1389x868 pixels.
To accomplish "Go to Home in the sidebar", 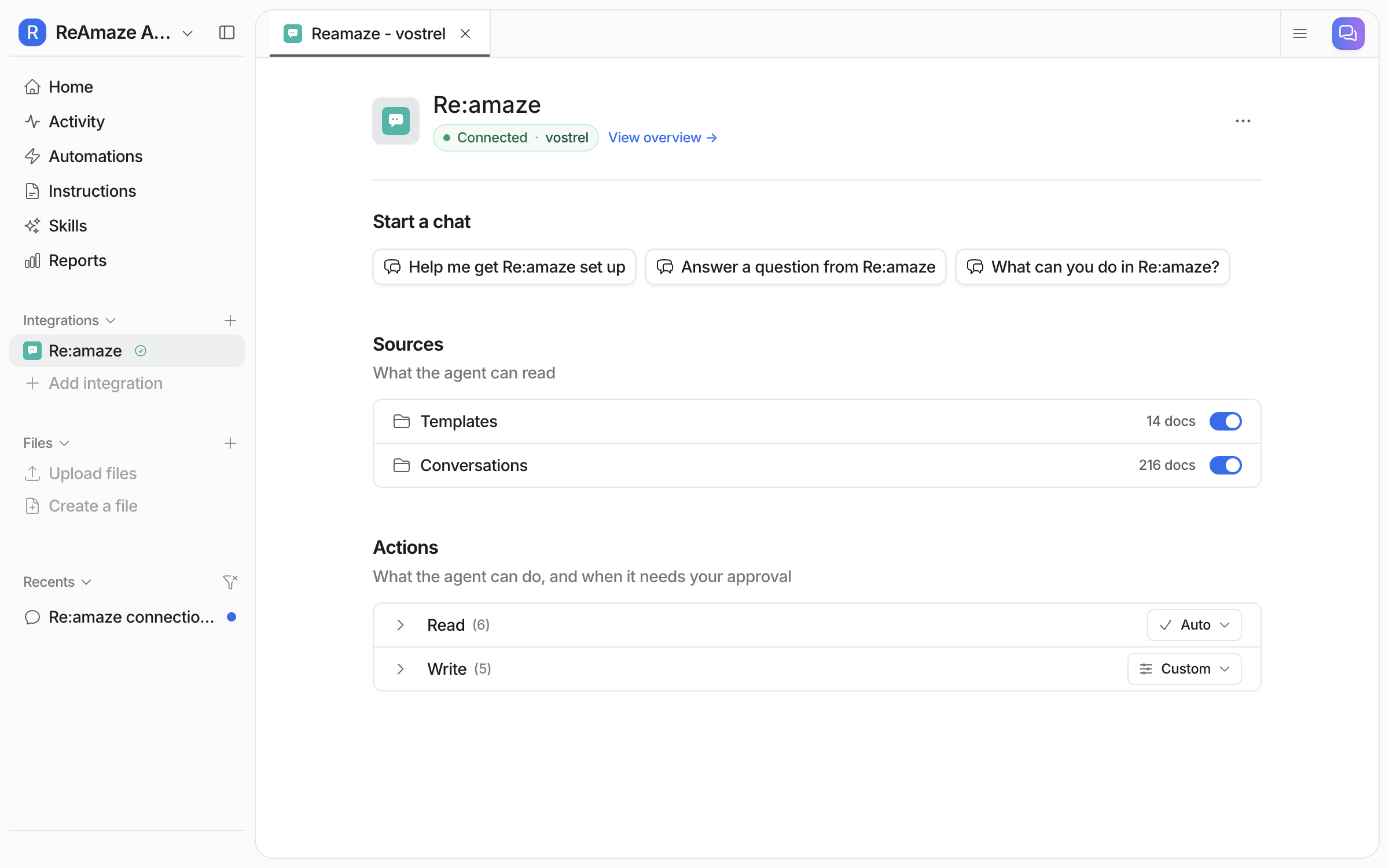I will (x=127, y=87).
